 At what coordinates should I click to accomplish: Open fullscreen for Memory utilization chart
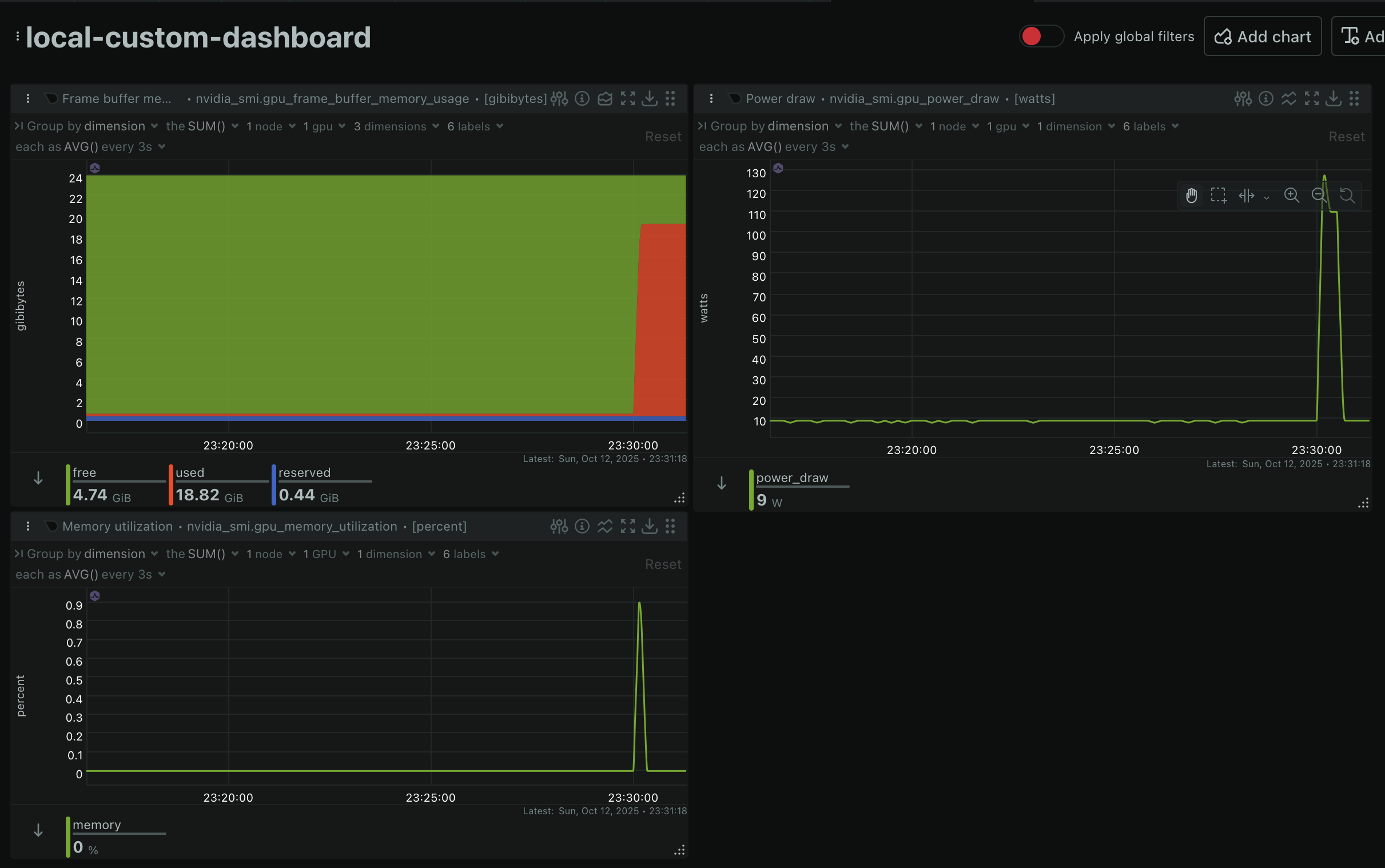pos(627,527)
